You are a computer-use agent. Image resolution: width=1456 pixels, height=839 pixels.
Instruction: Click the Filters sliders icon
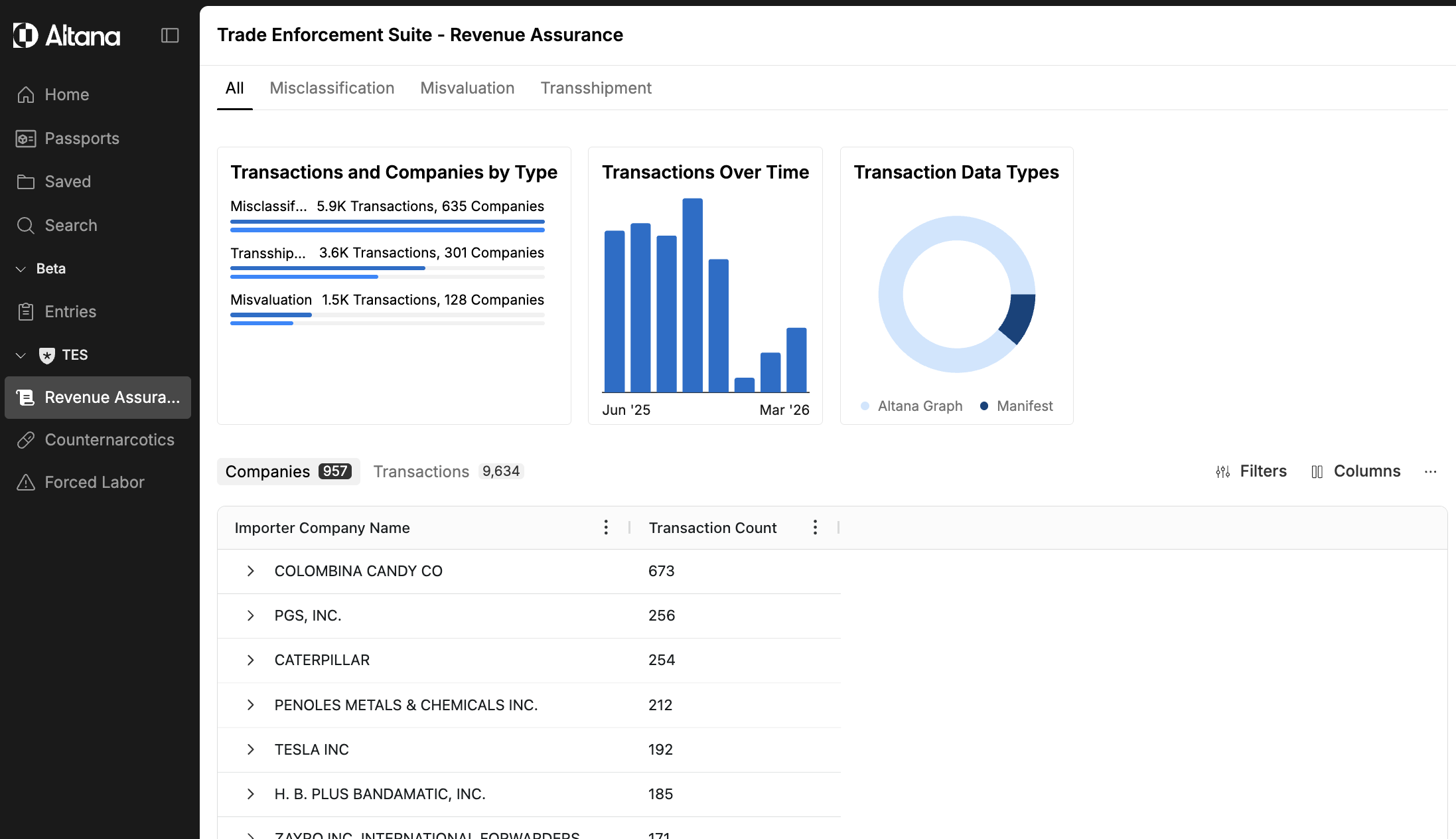1223,472
